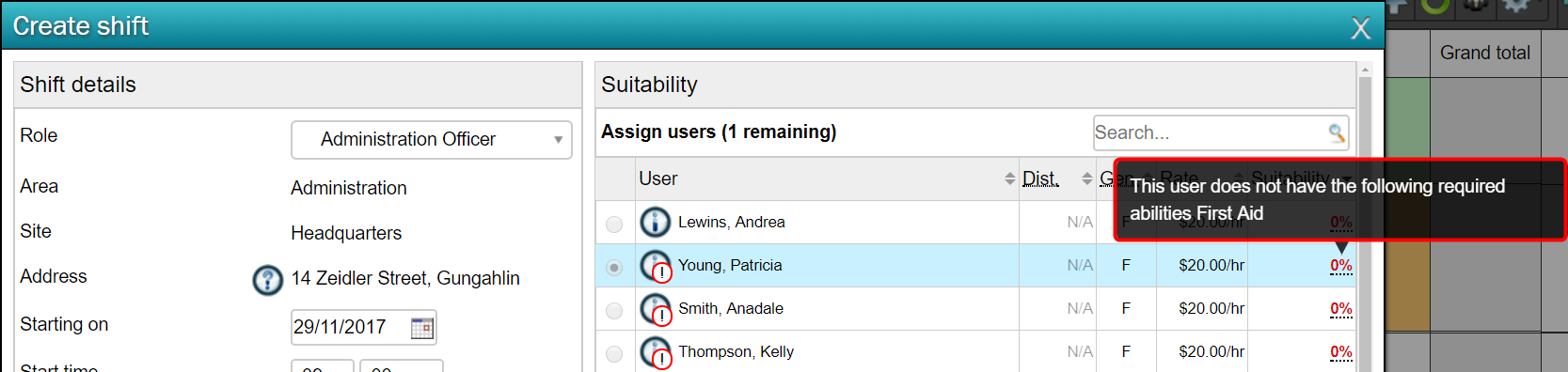1568x372 pixels.
Task: Open 0% suitability link for Smith, Anadale
Action: 1341,309
